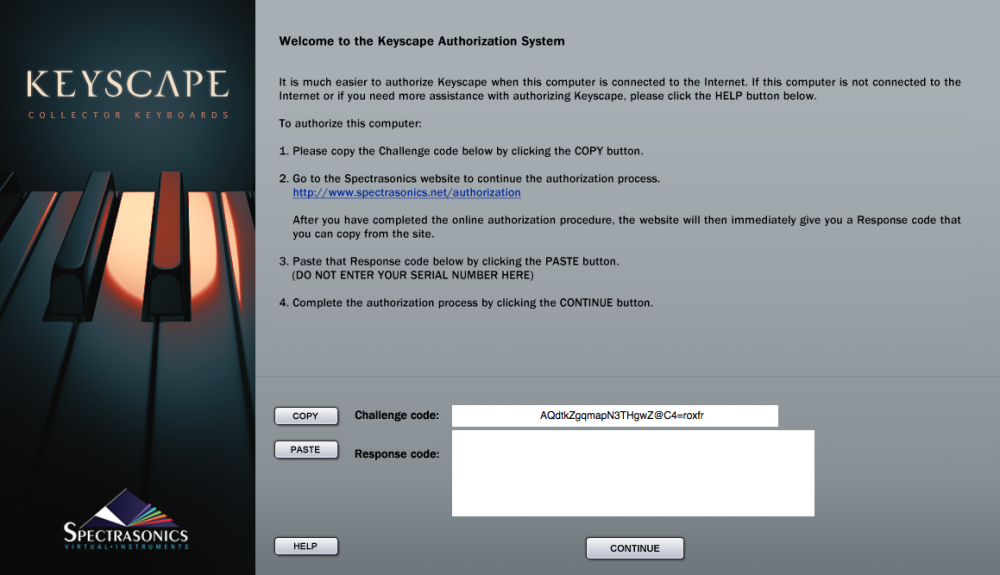Viewport: 1000px width, 575px height.
Task: Open the spectrasonics.net/authorization link
Action: [406, 193]
